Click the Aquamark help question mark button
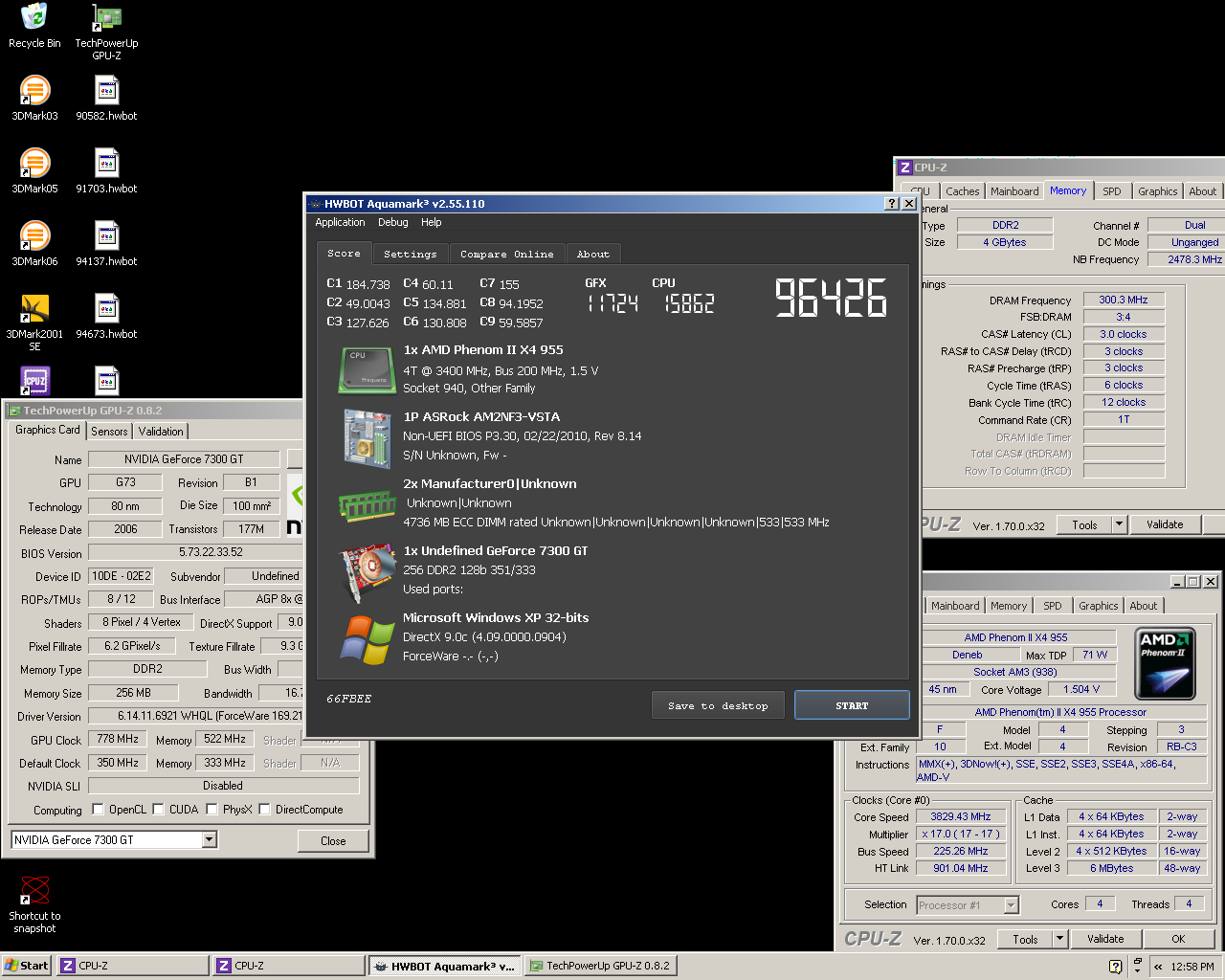 [892, 203]
